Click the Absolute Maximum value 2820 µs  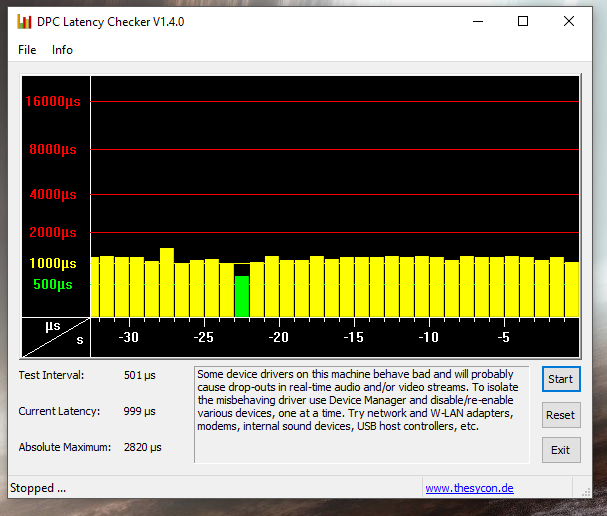142,447
